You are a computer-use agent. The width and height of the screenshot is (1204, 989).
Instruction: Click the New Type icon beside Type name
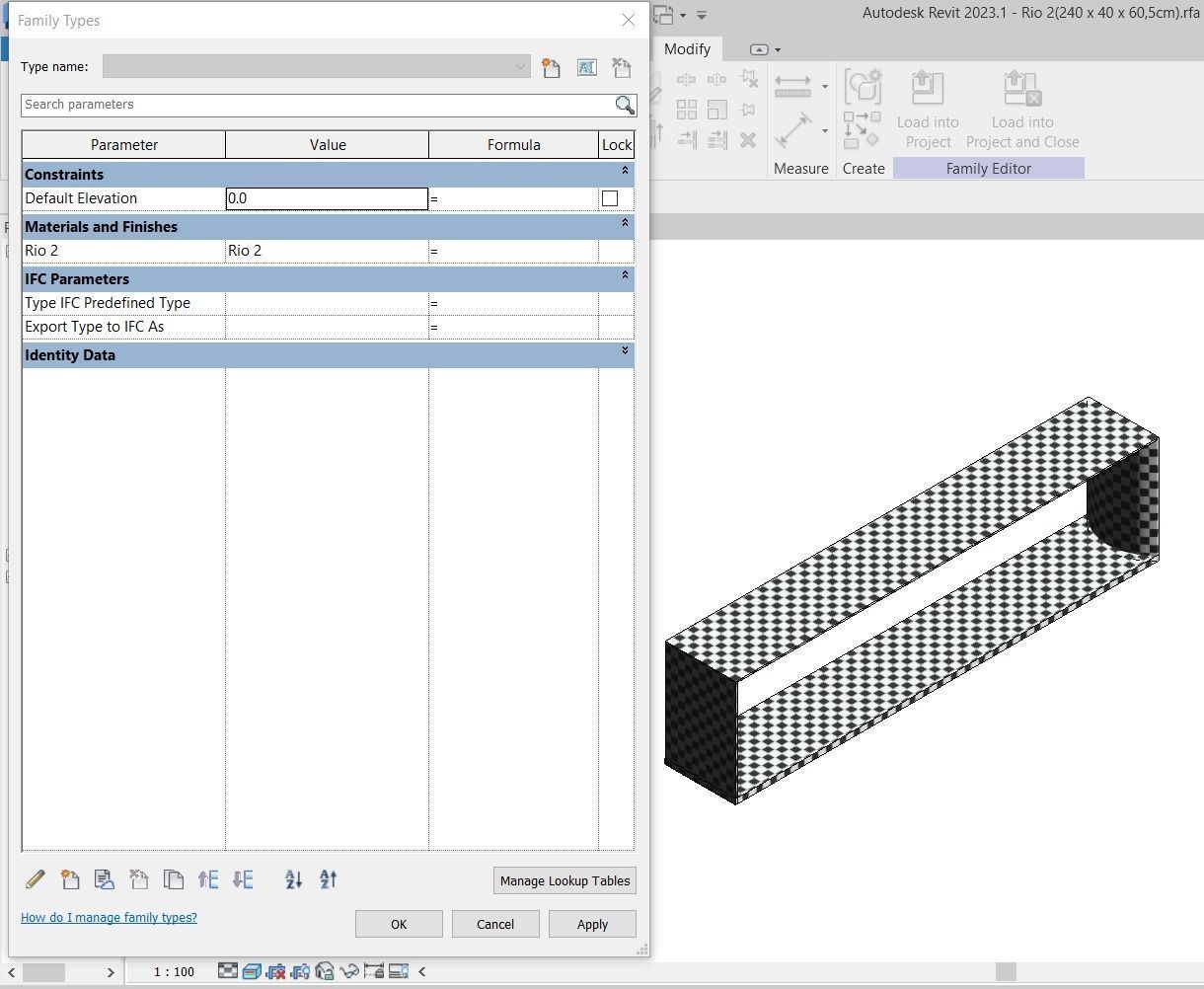tap(551, 67)
